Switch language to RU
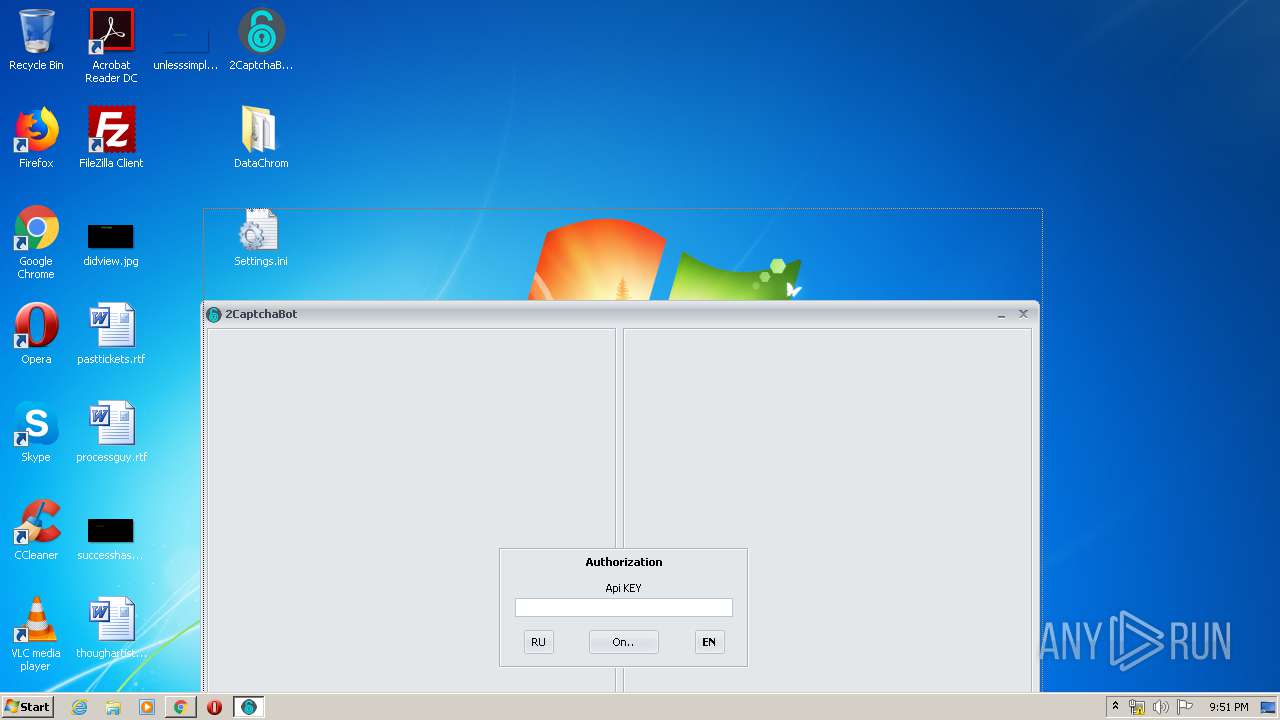 click(538, 642)
